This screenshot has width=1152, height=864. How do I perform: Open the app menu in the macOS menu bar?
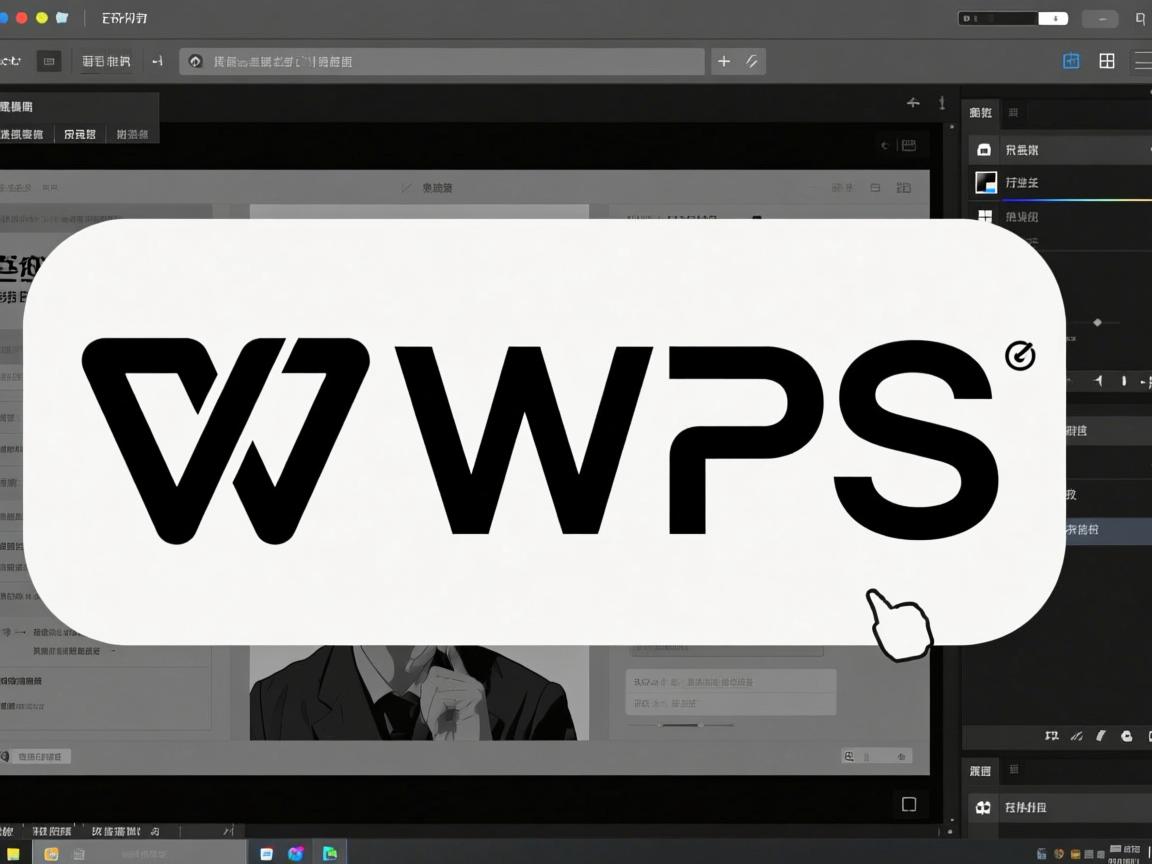point(122,17)
